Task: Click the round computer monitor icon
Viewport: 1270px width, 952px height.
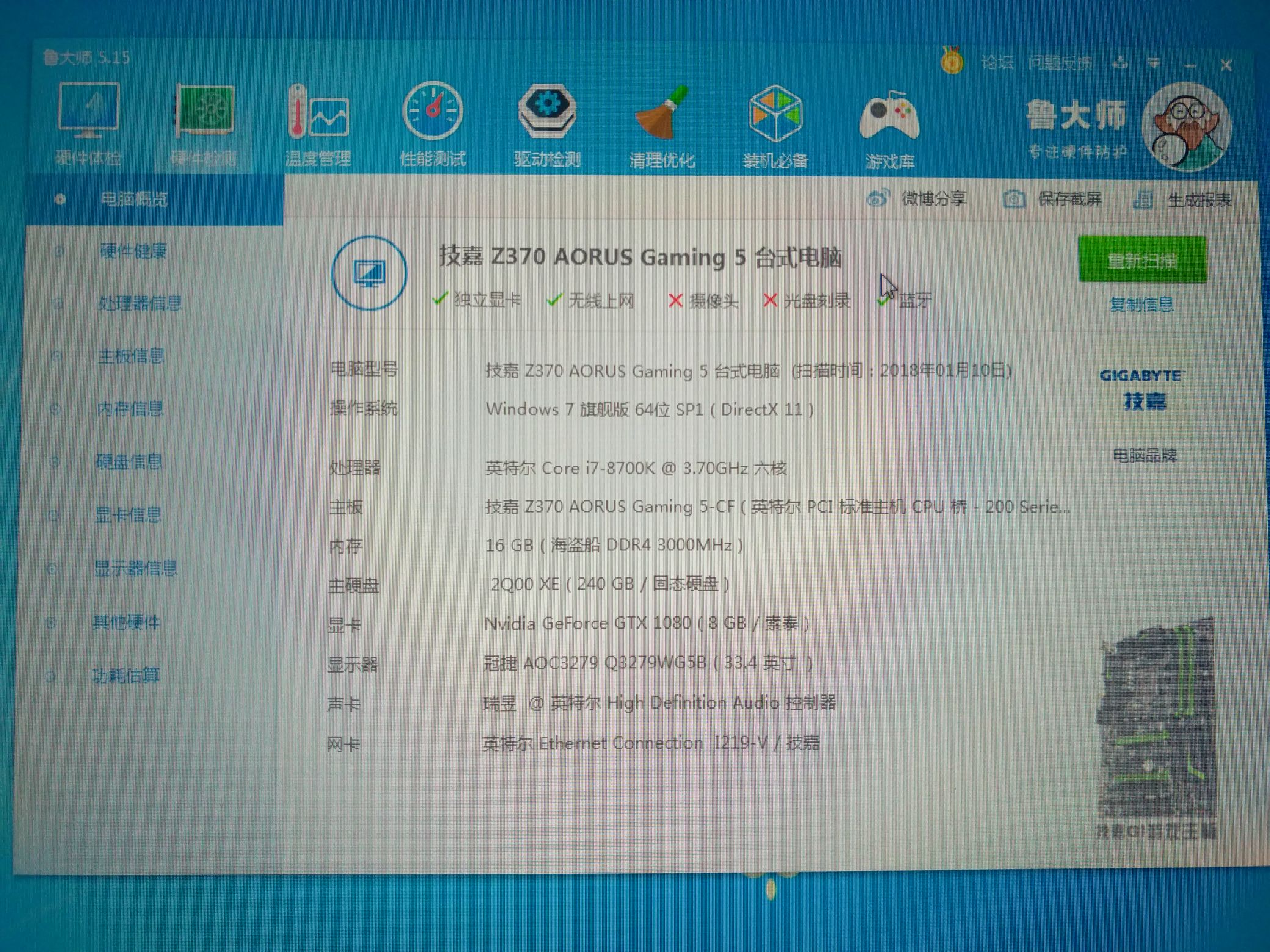Action: pos(369,273)
